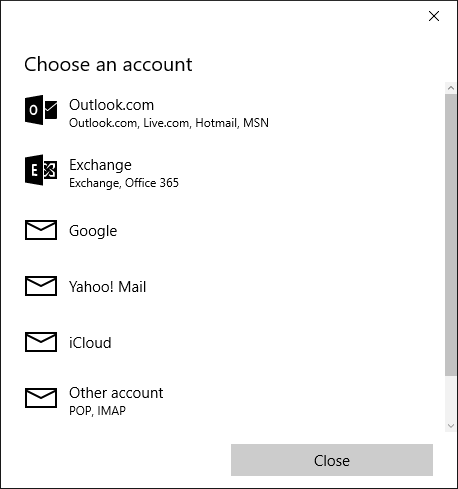Click the Outlook.com, Live.com, Hotmail, MSN subtitle
This screenshot has height=489, width=458.
click(x=169, y=123)
